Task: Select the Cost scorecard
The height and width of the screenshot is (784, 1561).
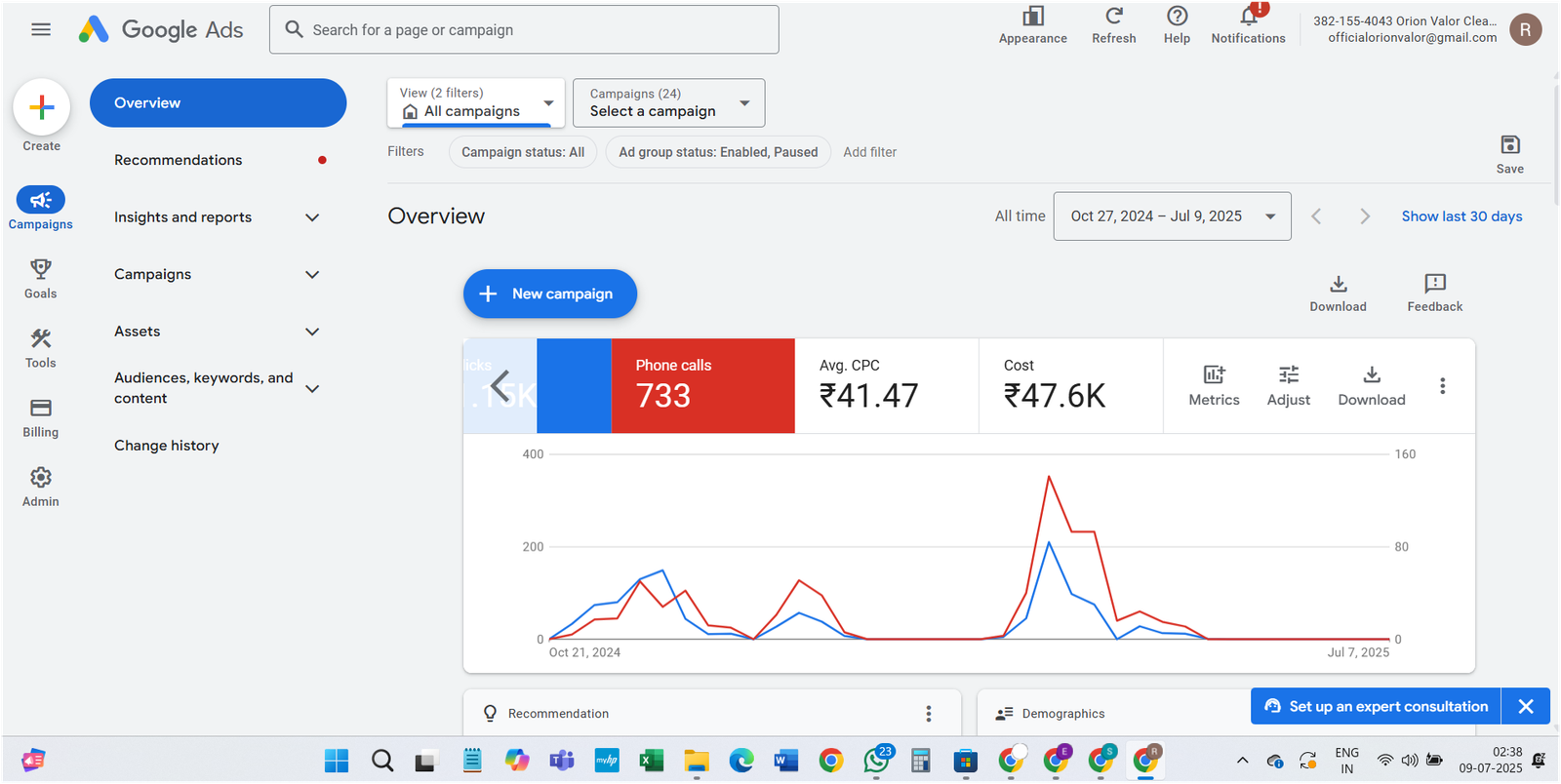Action: click(x=1071, y=385)
